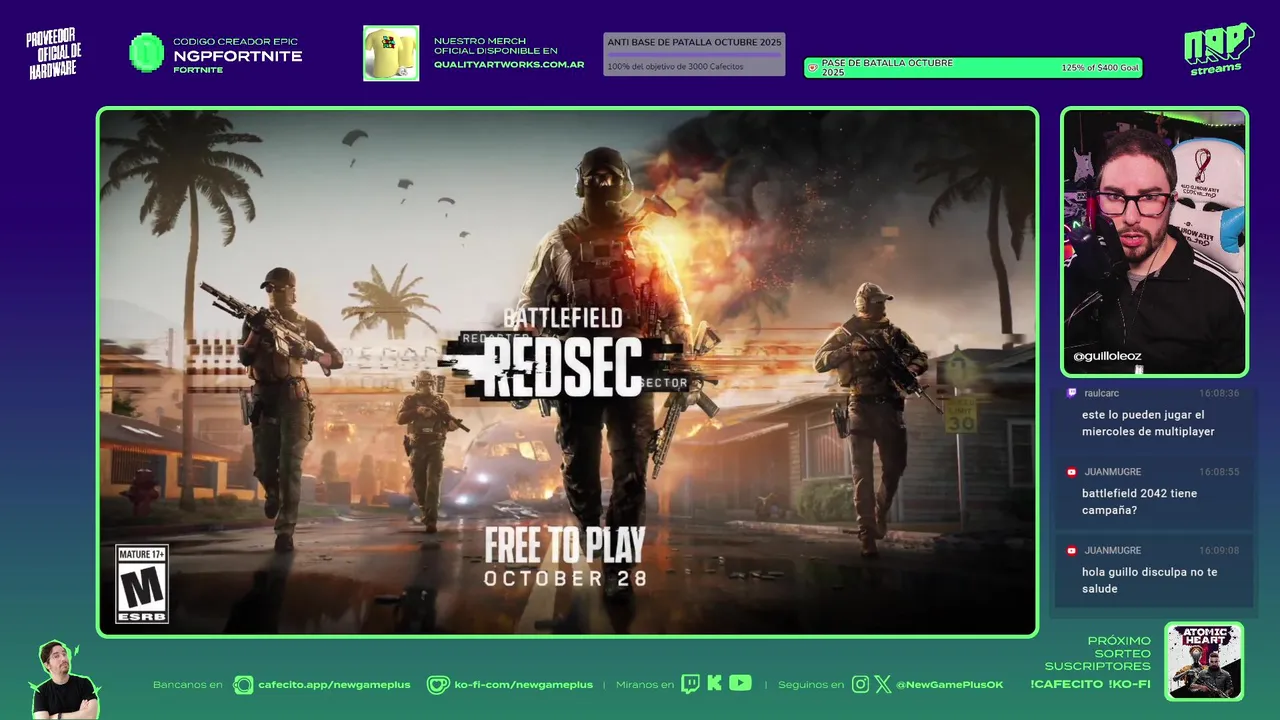The height and width of the screenshot is (720, 1280).
Task: Click the JUANMUGRE username stamped 16:08:55
Action: (x=1112, y=472)
